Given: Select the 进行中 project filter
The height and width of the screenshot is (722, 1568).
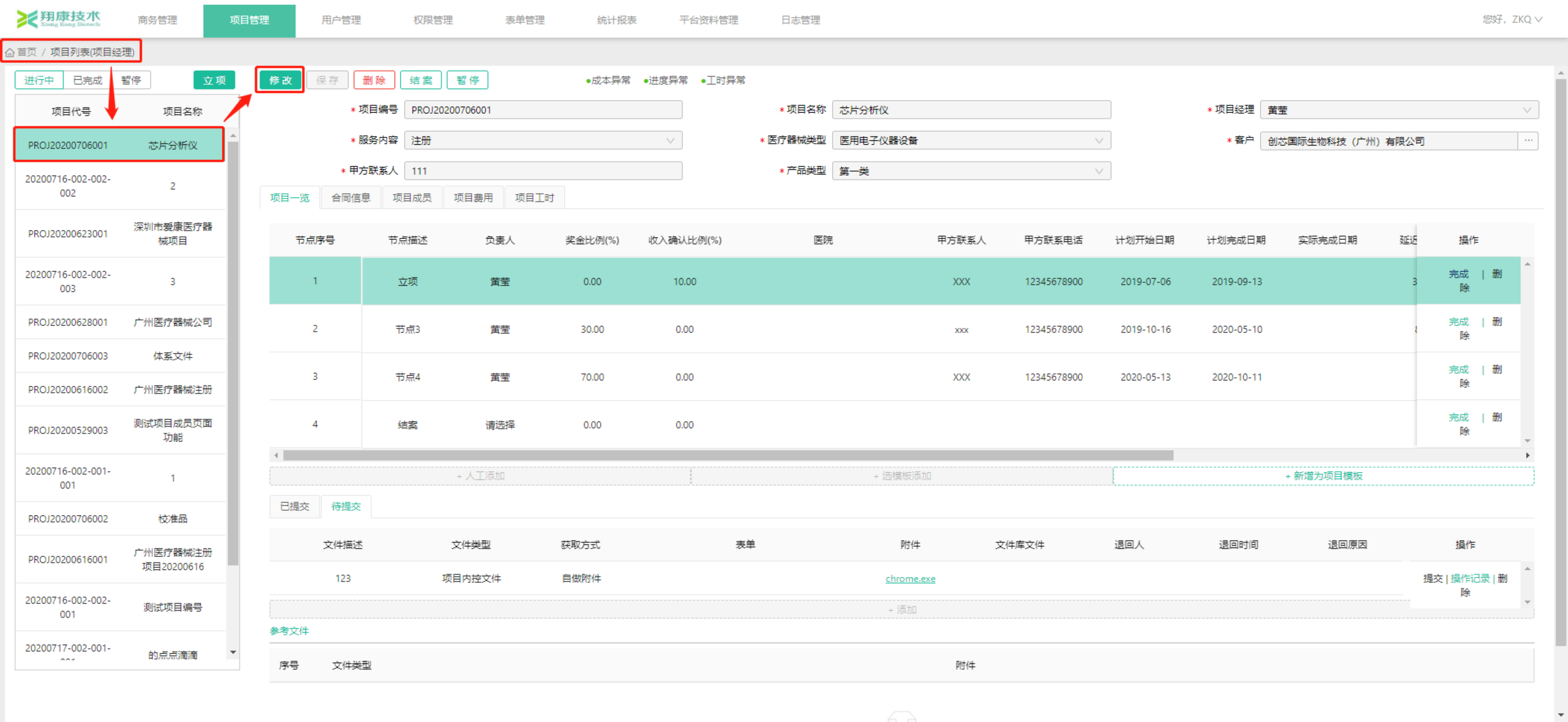Looking at the screenshot, I should click(39, 80).
